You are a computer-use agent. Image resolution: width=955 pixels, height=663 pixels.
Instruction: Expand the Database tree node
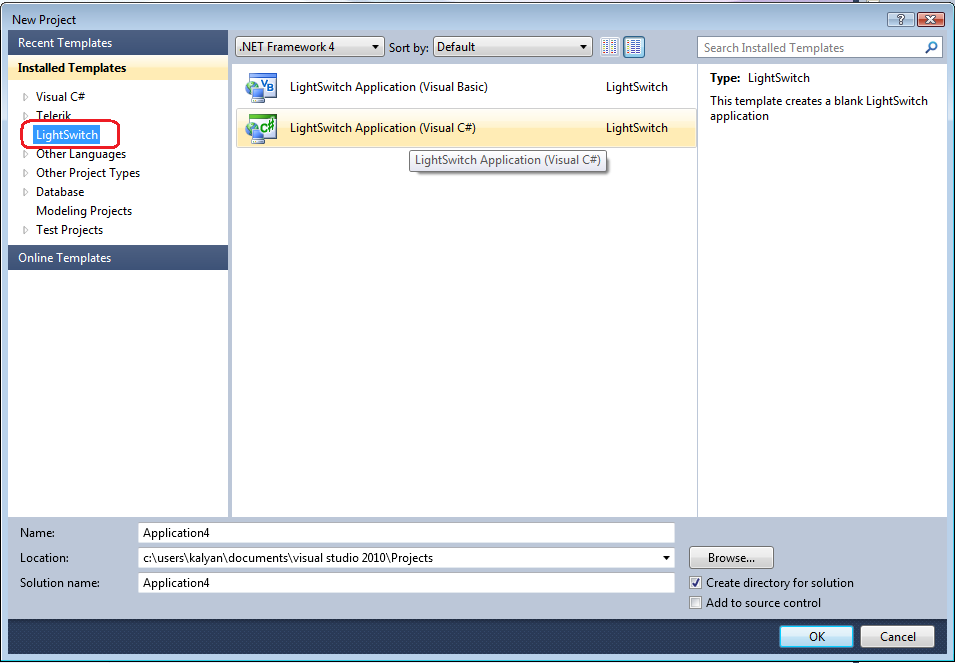tap(26, 192)
